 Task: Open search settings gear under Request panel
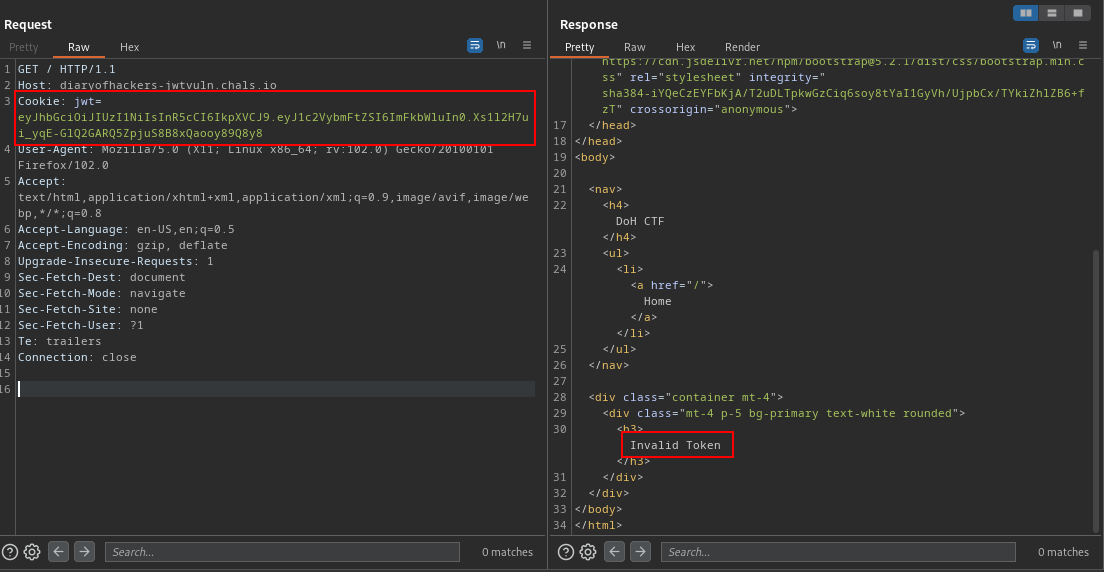coord(32,552)
